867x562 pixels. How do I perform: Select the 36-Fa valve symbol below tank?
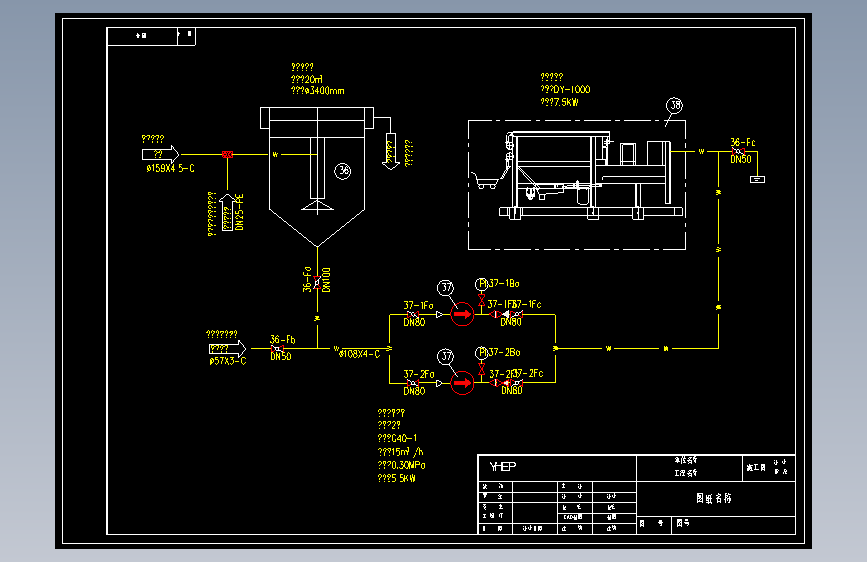pos(317,283)
